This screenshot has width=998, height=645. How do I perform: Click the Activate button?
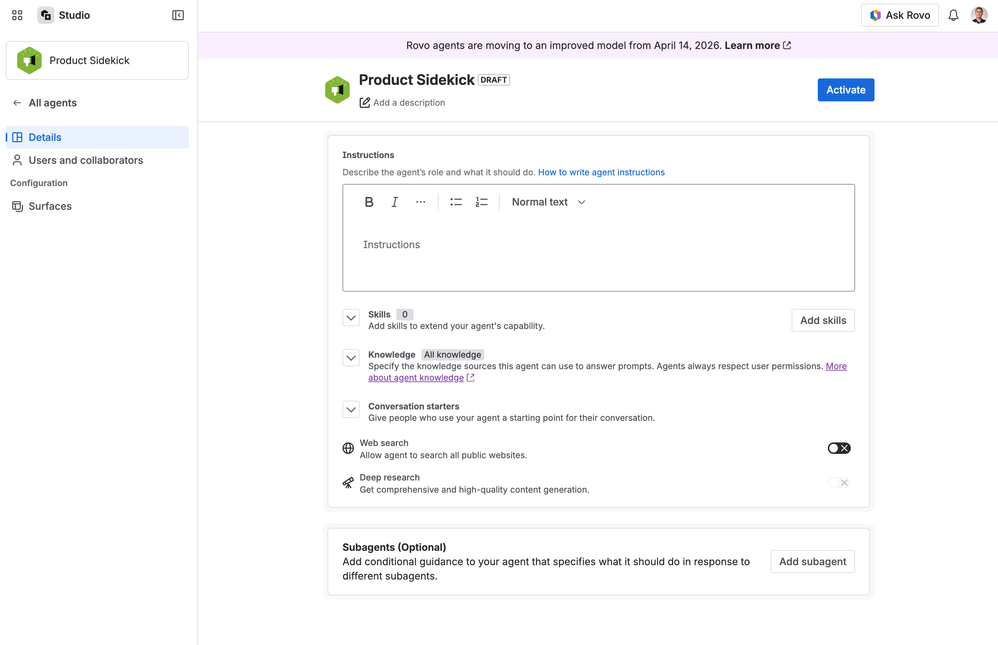845,90
